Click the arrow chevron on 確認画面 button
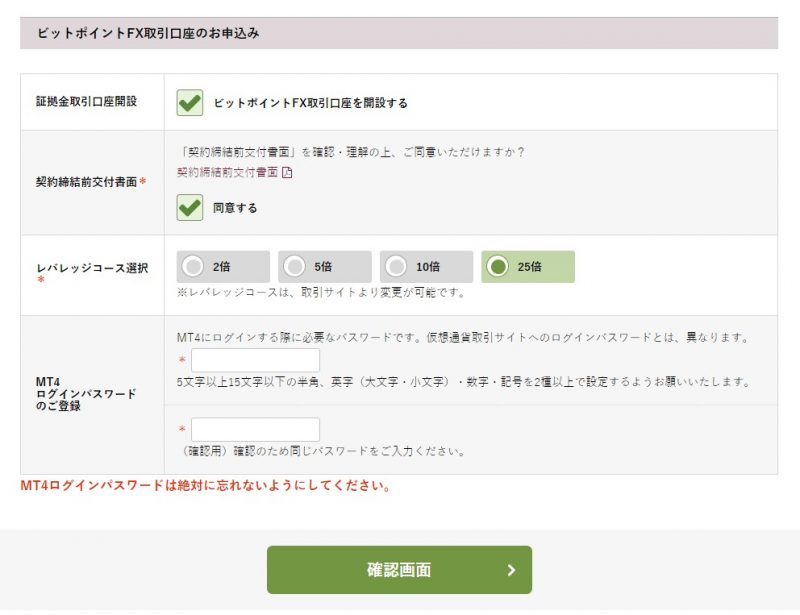800x615 pixels. (511, 570)
